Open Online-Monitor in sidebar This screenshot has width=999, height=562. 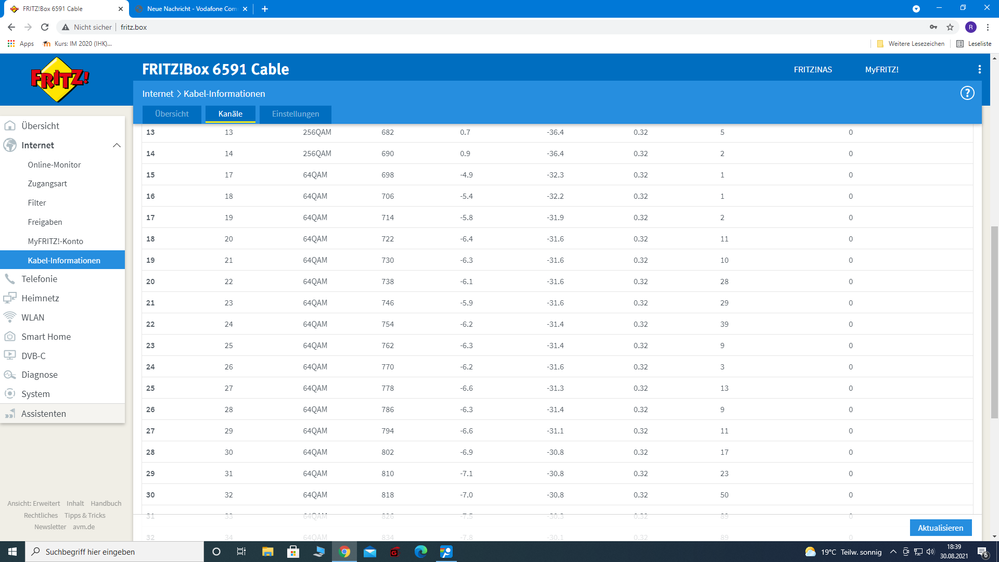click(x=54, y=164)
